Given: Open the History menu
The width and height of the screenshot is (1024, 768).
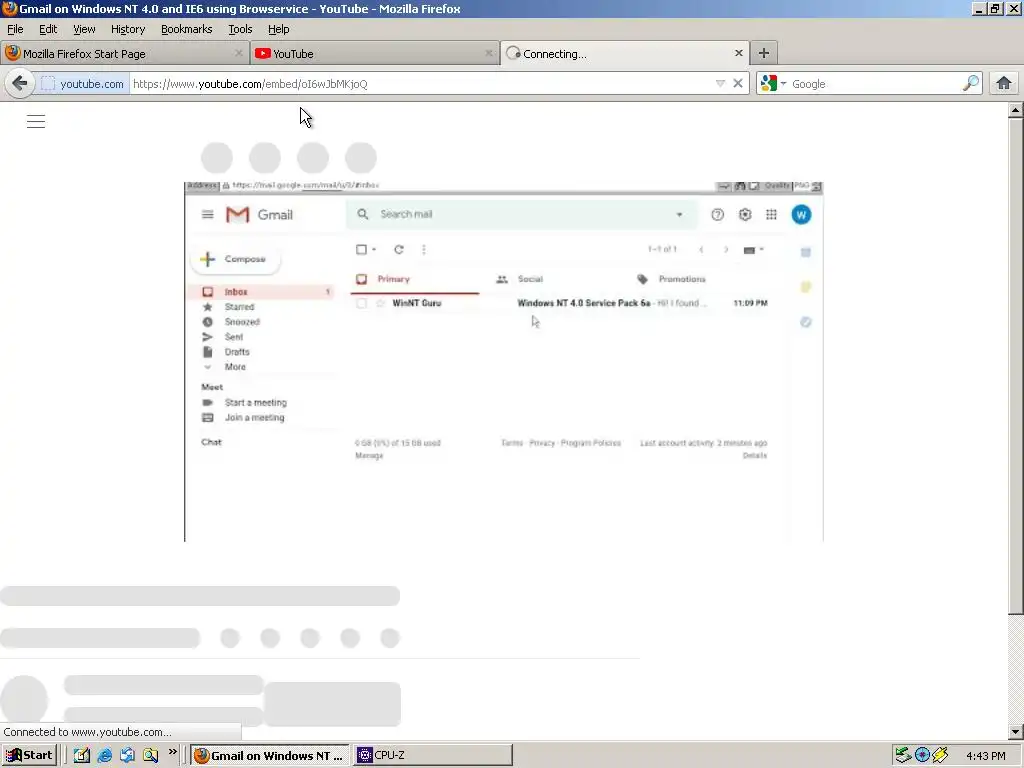Looking at the screenshot, I should 128,29.
